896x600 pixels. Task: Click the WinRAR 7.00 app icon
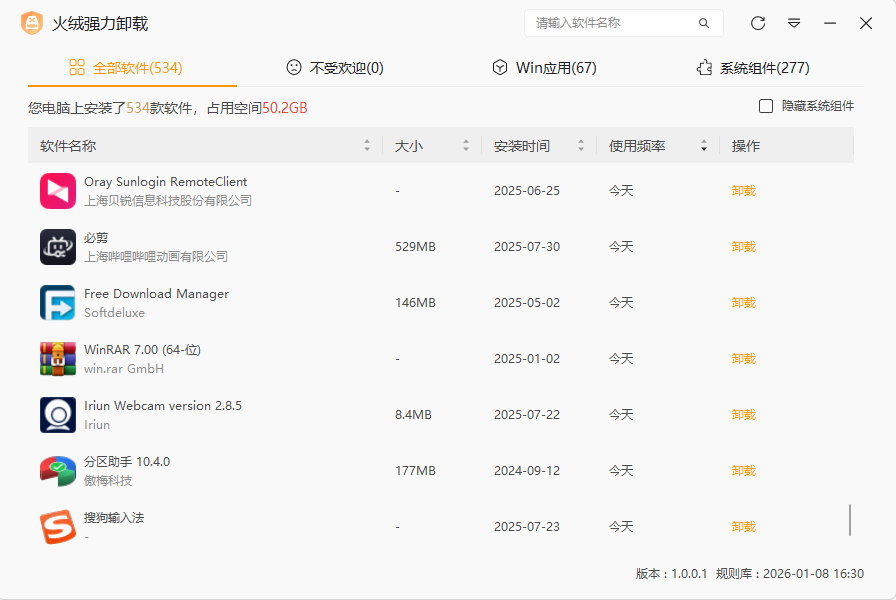57,358
